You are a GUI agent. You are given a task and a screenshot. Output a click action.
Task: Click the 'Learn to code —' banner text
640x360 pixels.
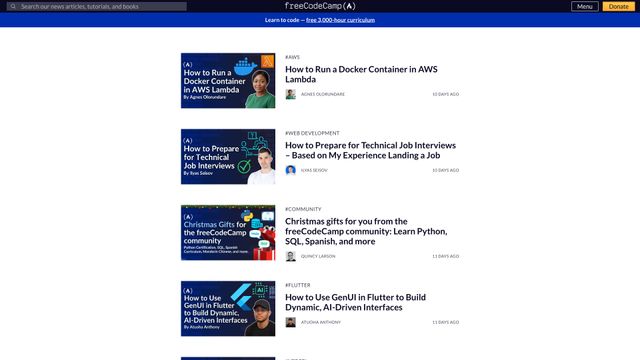284,20
